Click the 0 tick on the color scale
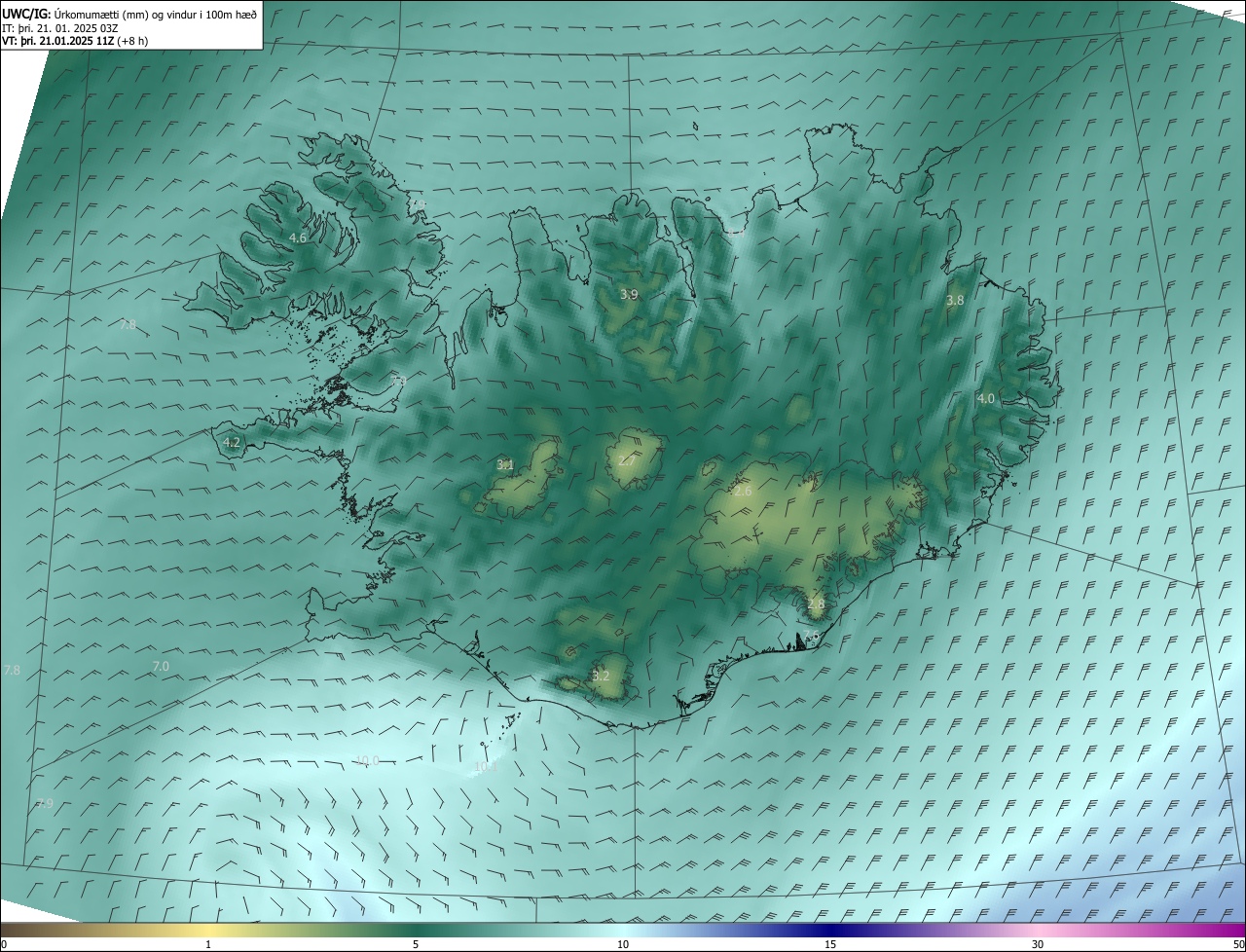The image size is (1246, 952). click(3, 944)
